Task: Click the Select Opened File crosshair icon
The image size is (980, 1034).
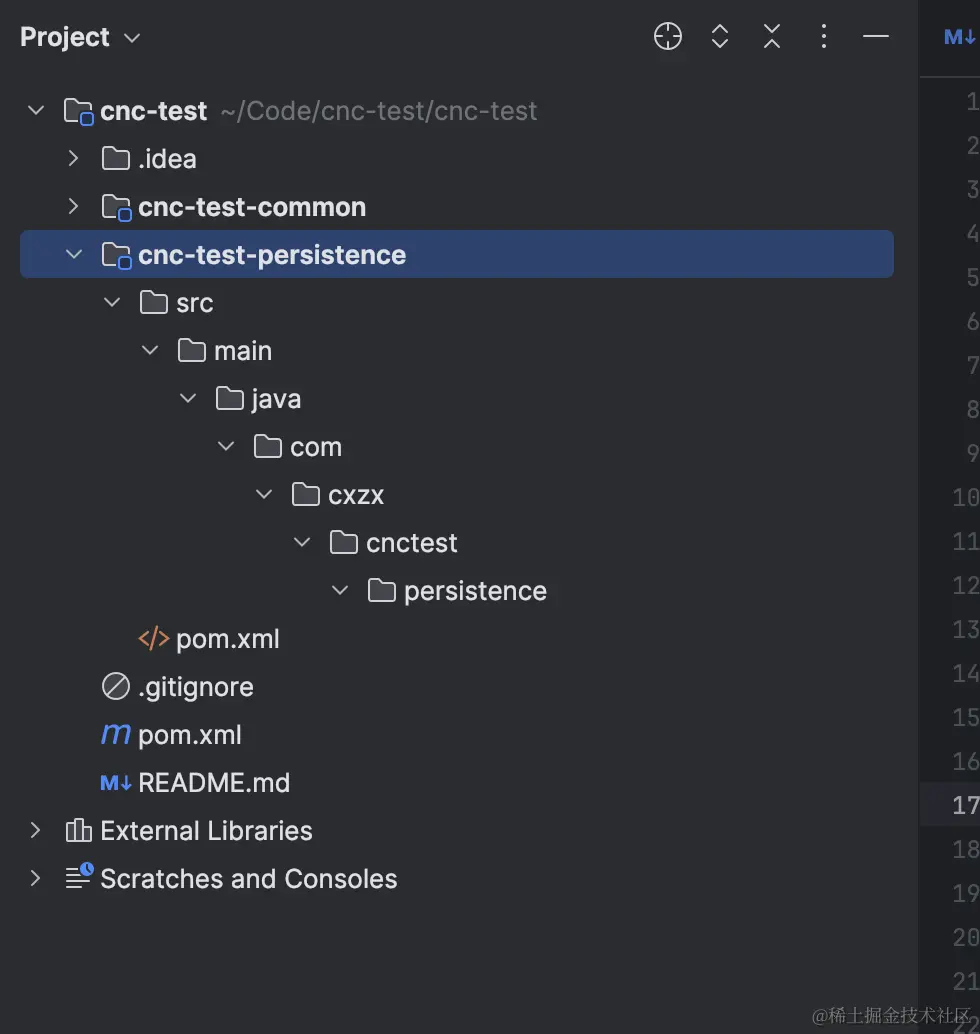Action: pyautogui.click(x=668, y=37)
